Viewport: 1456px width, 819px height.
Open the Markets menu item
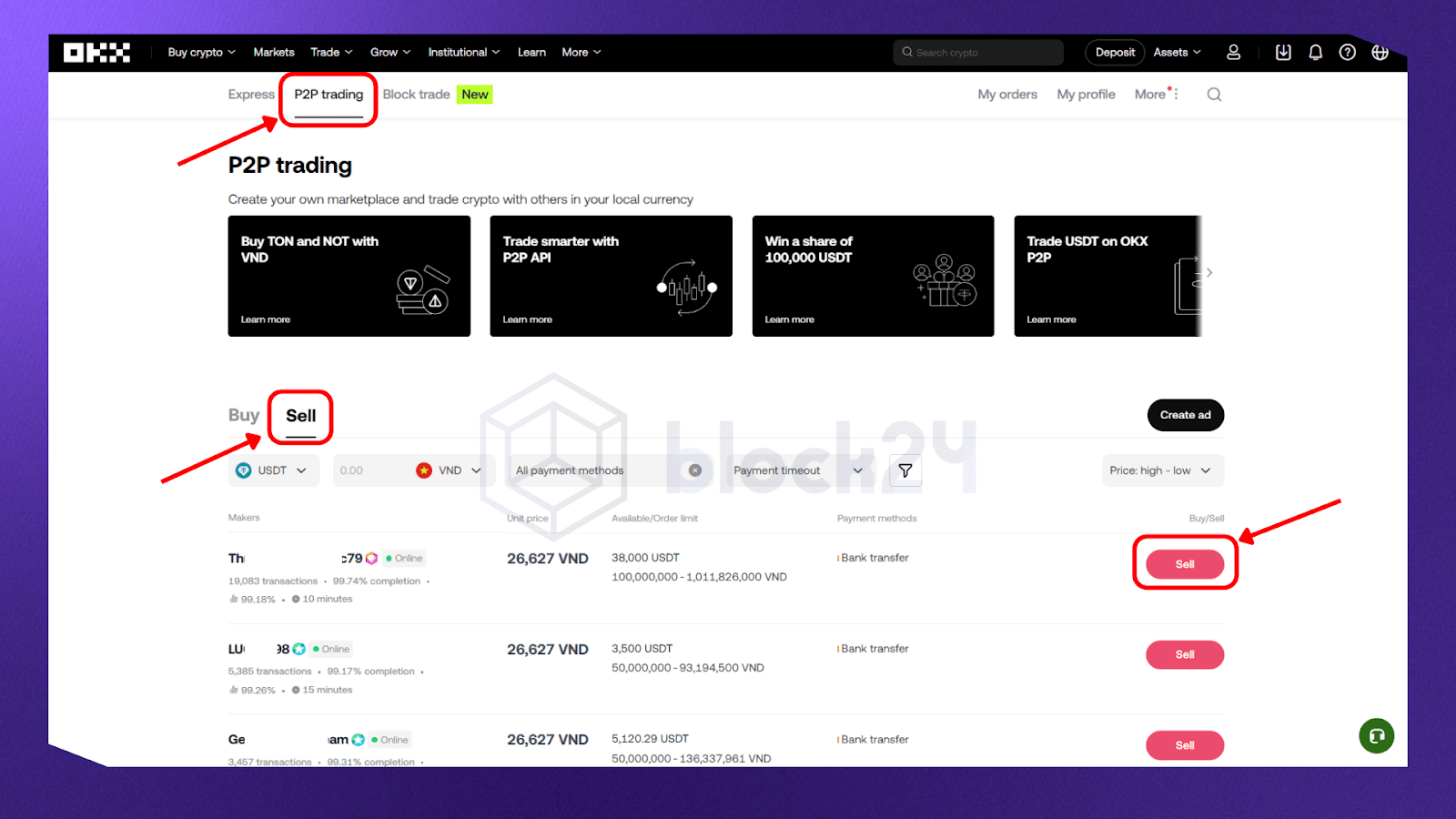tap(273, 53)
